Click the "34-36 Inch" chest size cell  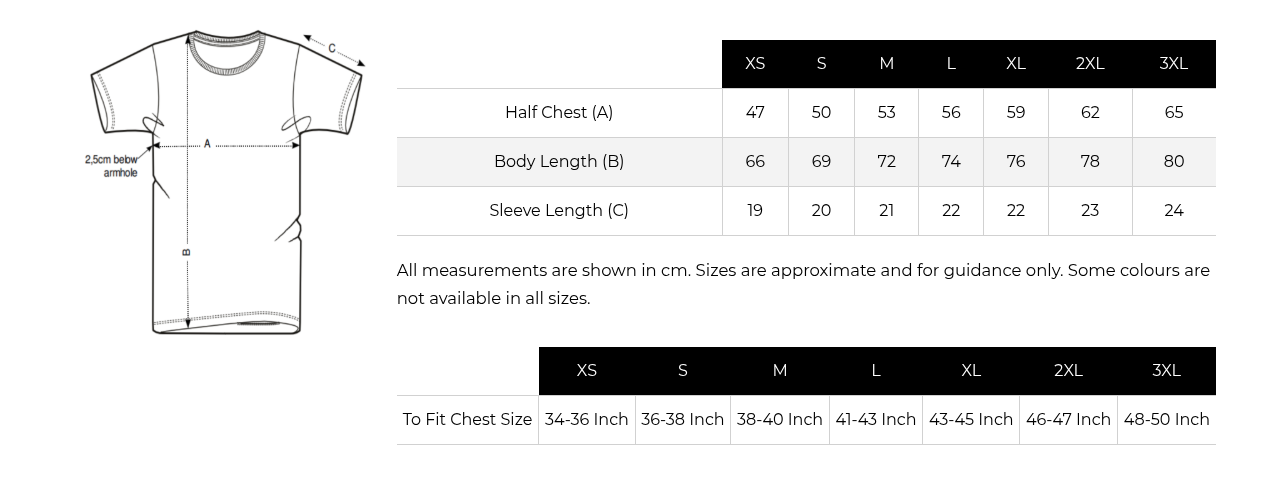click(586, 419)
